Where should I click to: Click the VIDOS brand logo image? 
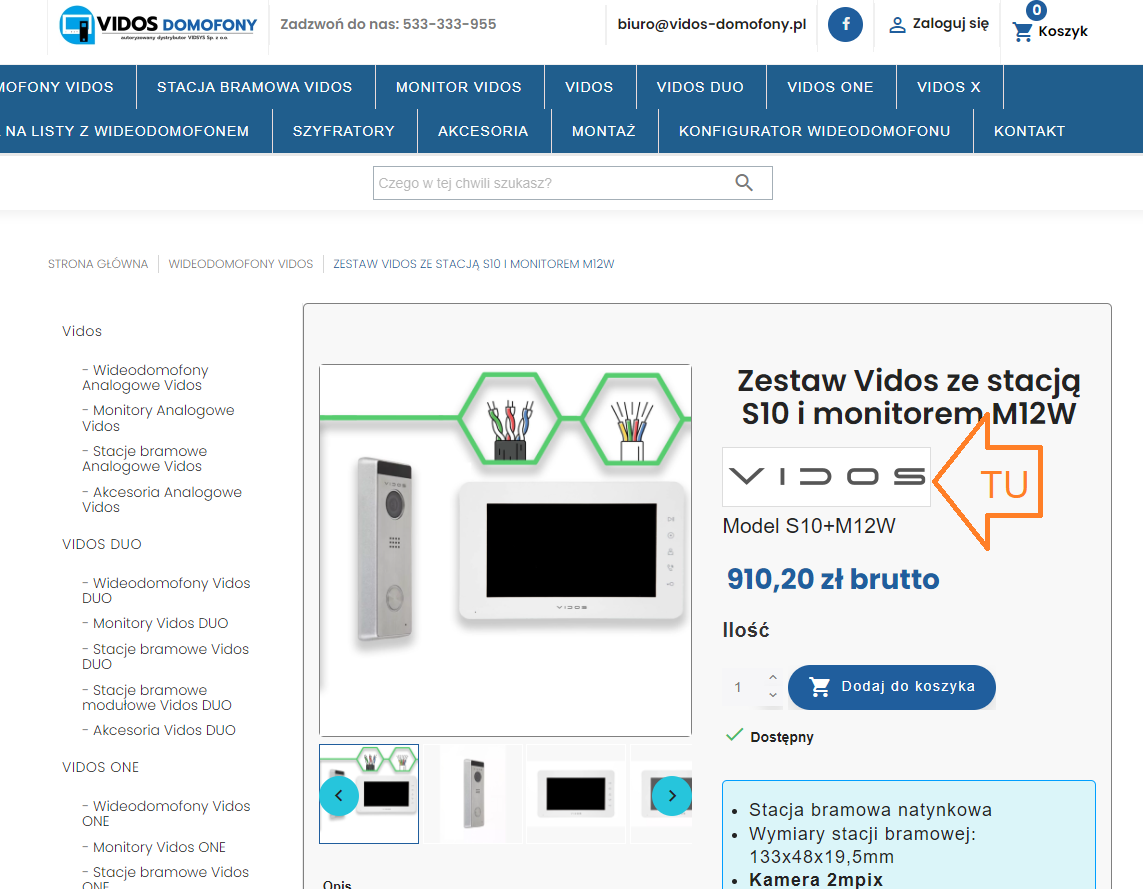(x=826, y=477)
